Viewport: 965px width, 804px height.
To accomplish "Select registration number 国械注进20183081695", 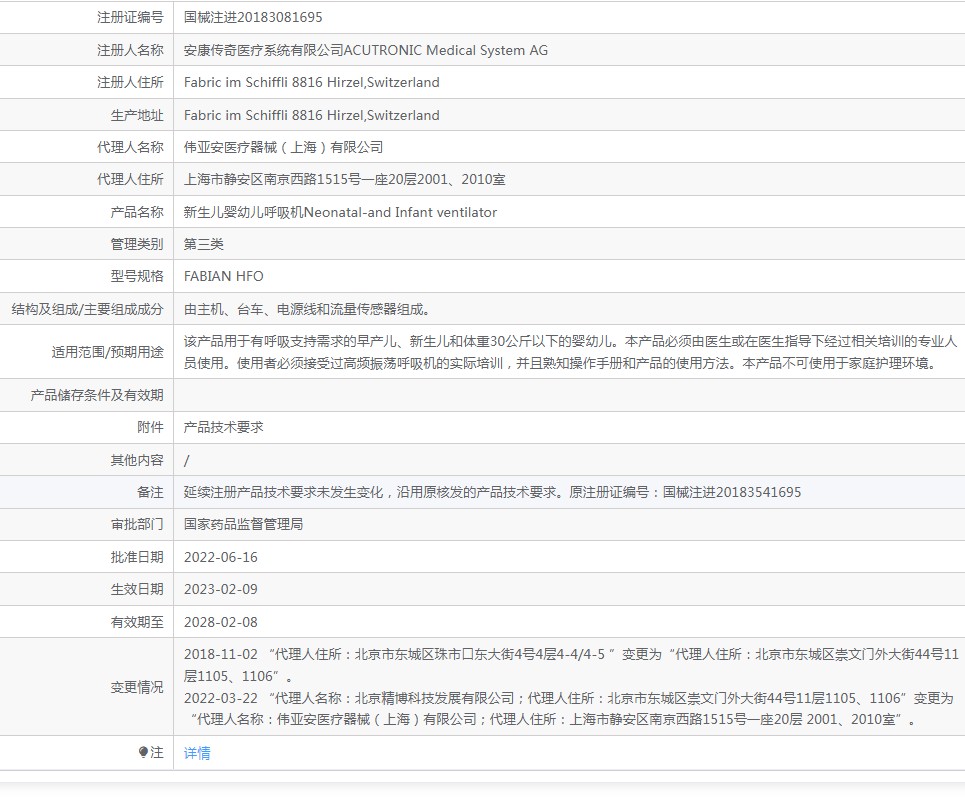I will (253, 17).
